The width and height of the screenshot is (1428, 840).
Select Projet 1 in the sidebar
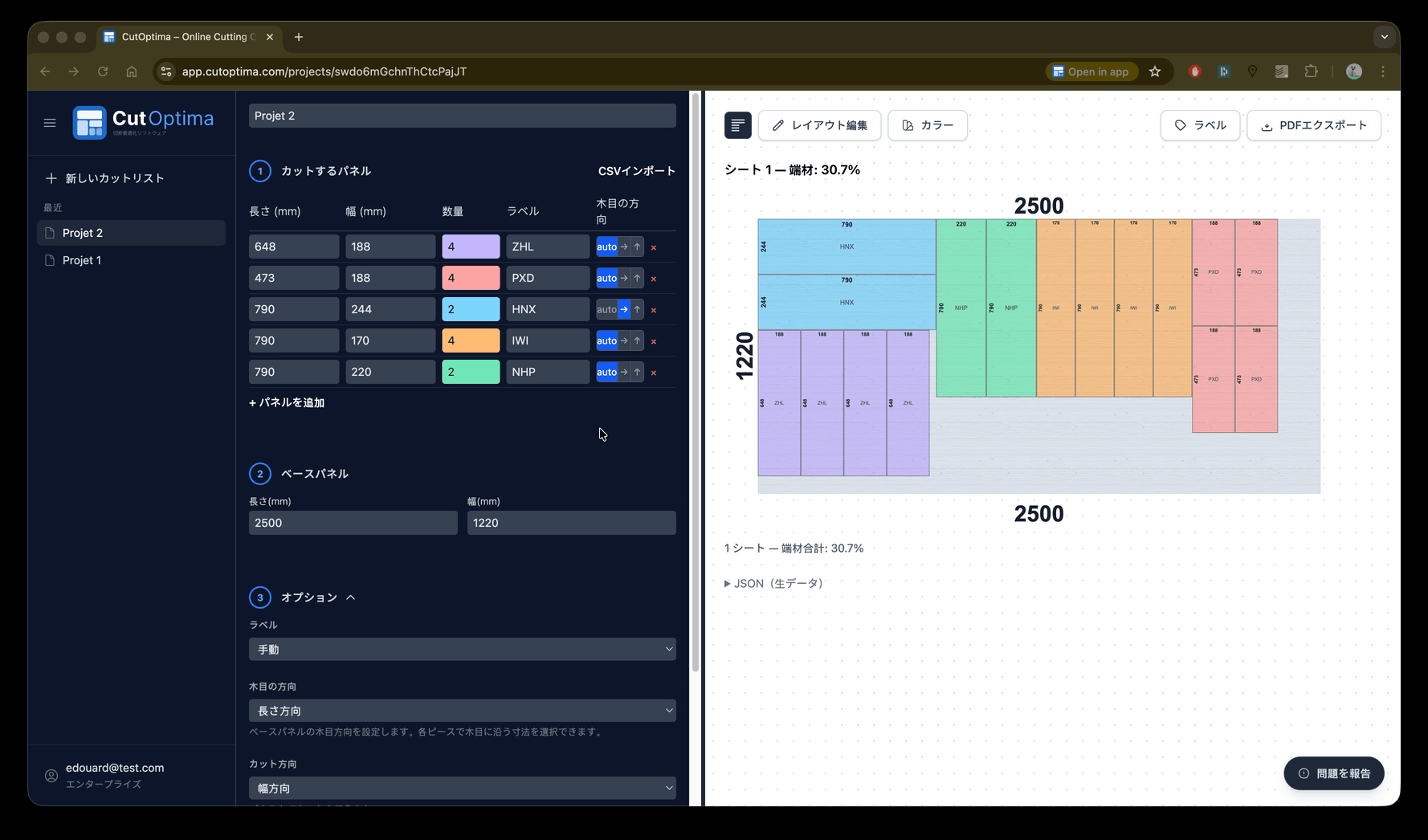click(81, 259)
